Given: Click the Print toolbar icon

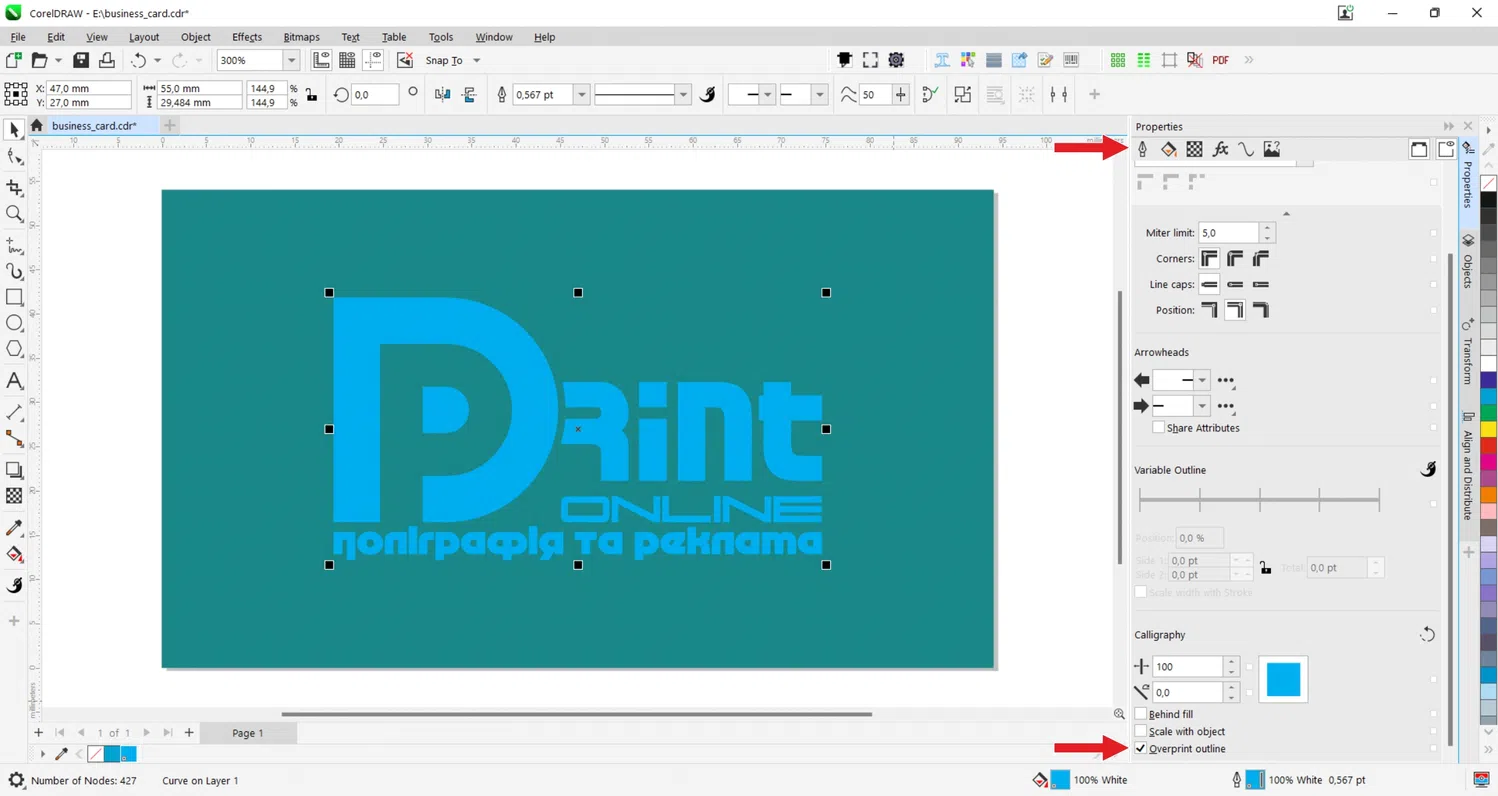Looking at the screenshot, I should point(106,60).
